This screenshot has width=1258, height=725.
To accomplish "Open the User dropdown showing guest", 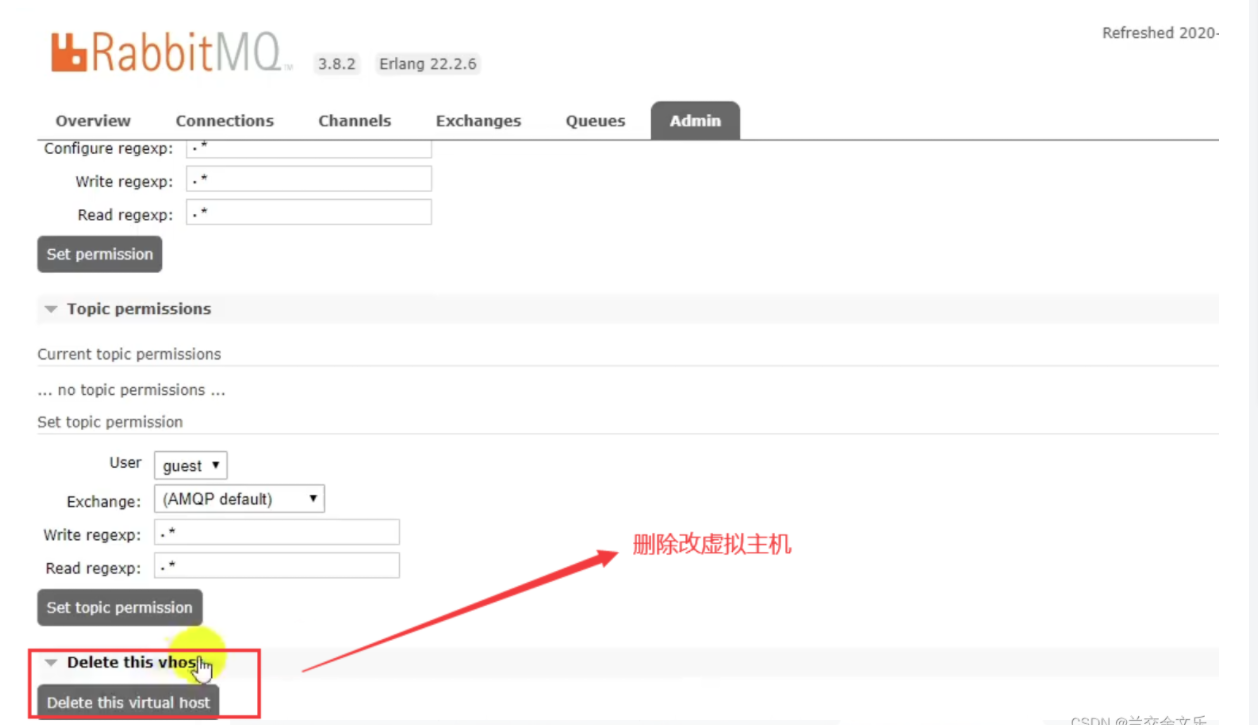I will [x=191, y=465].
